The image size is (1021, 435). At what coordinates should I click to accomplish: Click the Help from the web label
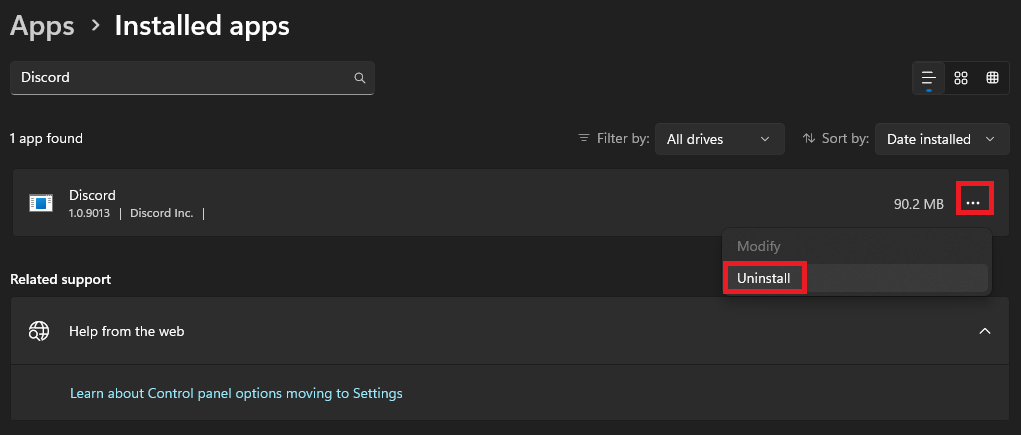point(126,331)
